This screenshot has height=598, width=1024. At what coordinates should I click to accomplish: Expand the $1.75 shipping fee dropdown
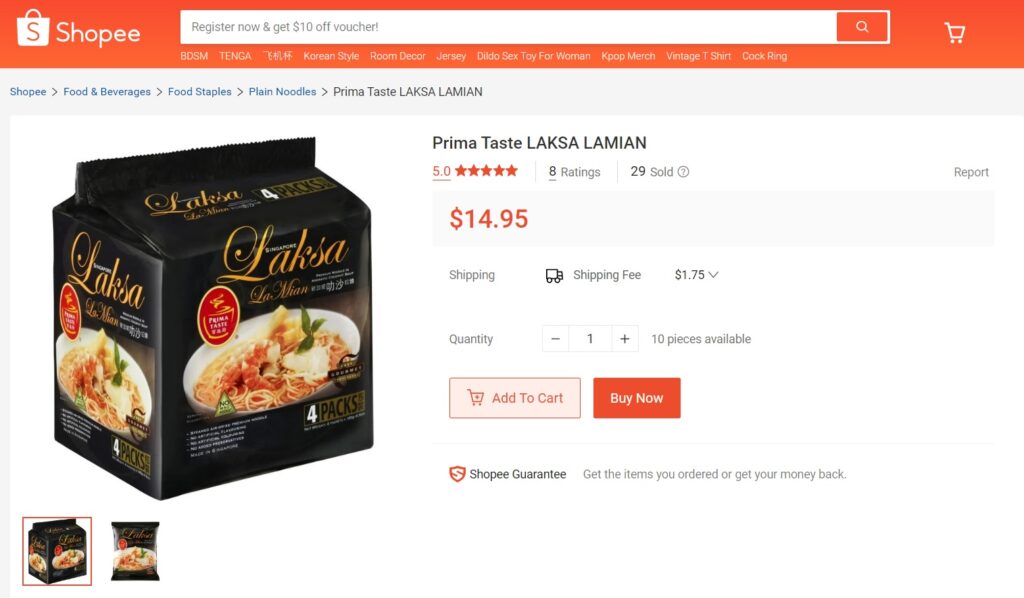(x=714, y=275)
